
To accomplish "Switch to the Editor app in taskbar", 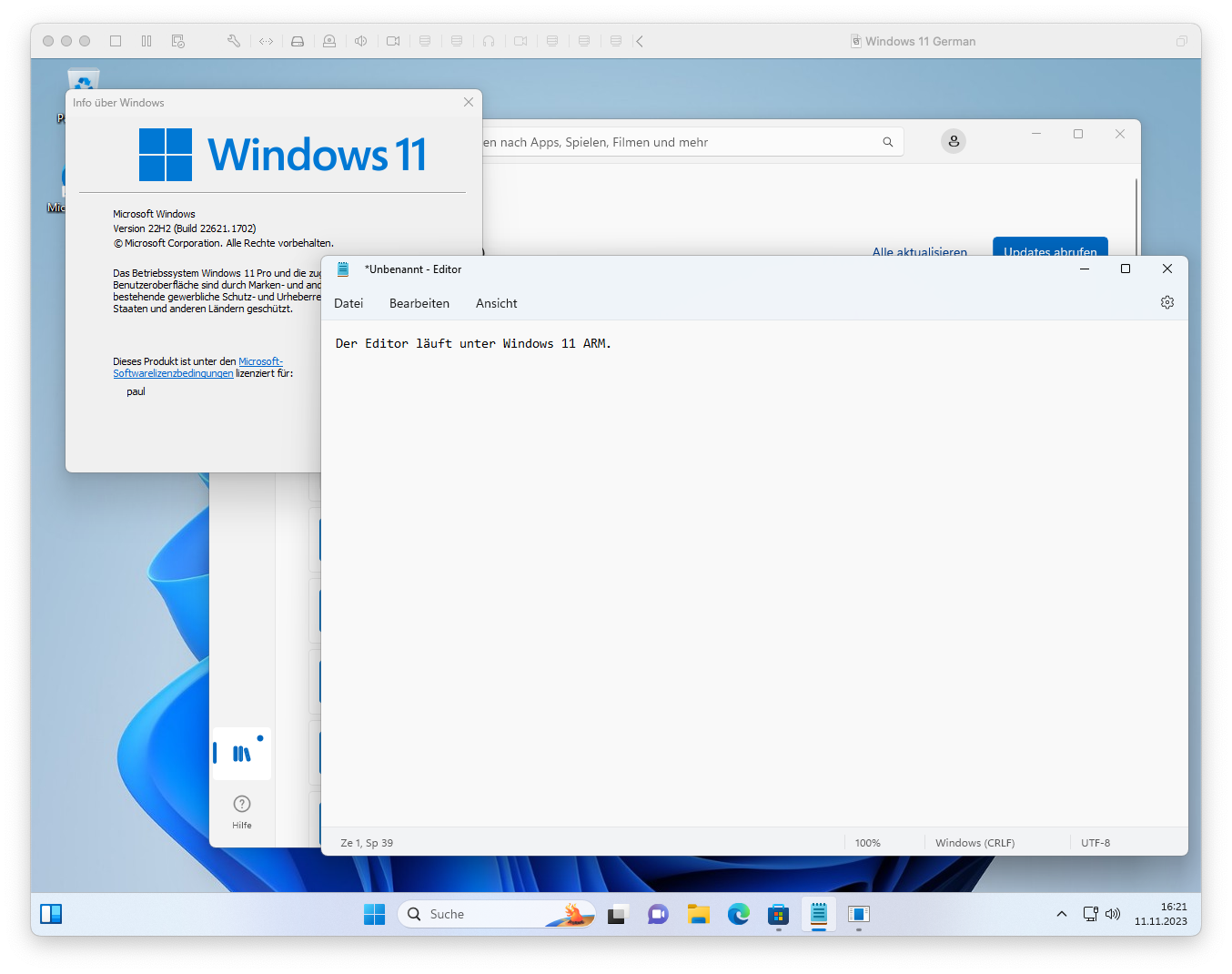I will pyautogui.click(x=819, y=914).
